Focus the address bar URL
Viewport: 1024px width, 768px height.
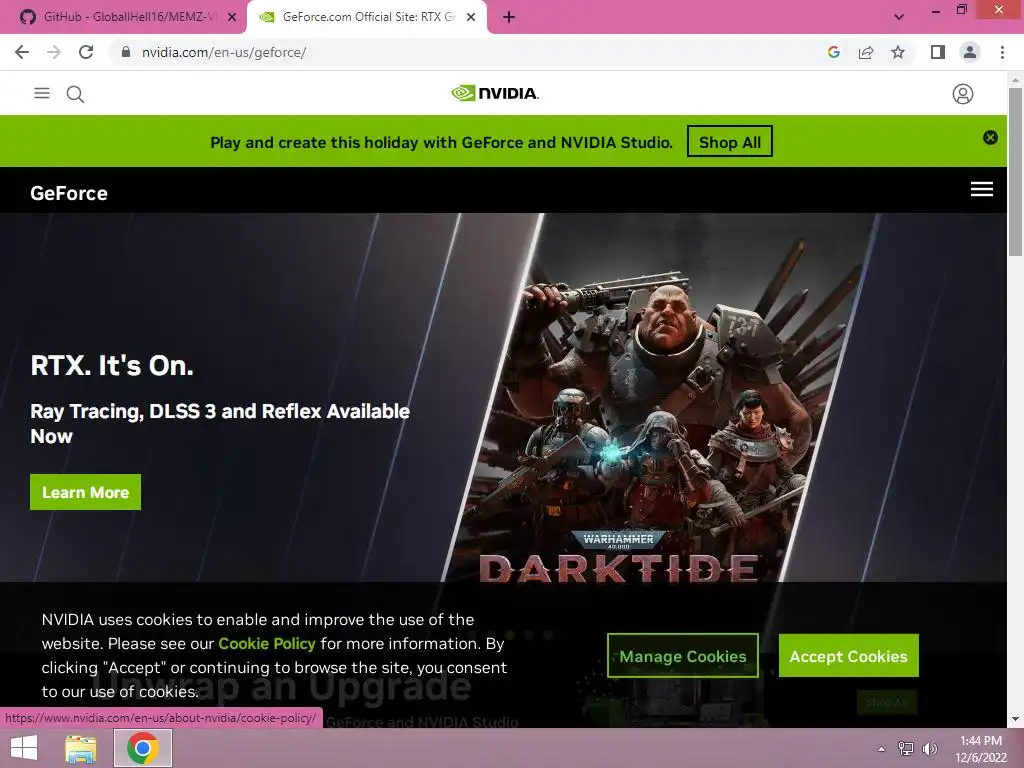click(x=224, y=52)
